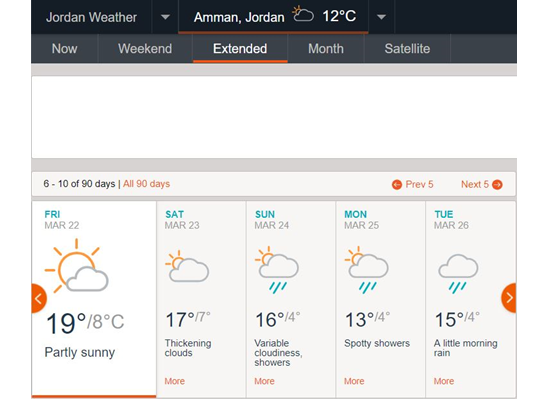Click the All 90 days link
The image size is (550, 400).
146,184
